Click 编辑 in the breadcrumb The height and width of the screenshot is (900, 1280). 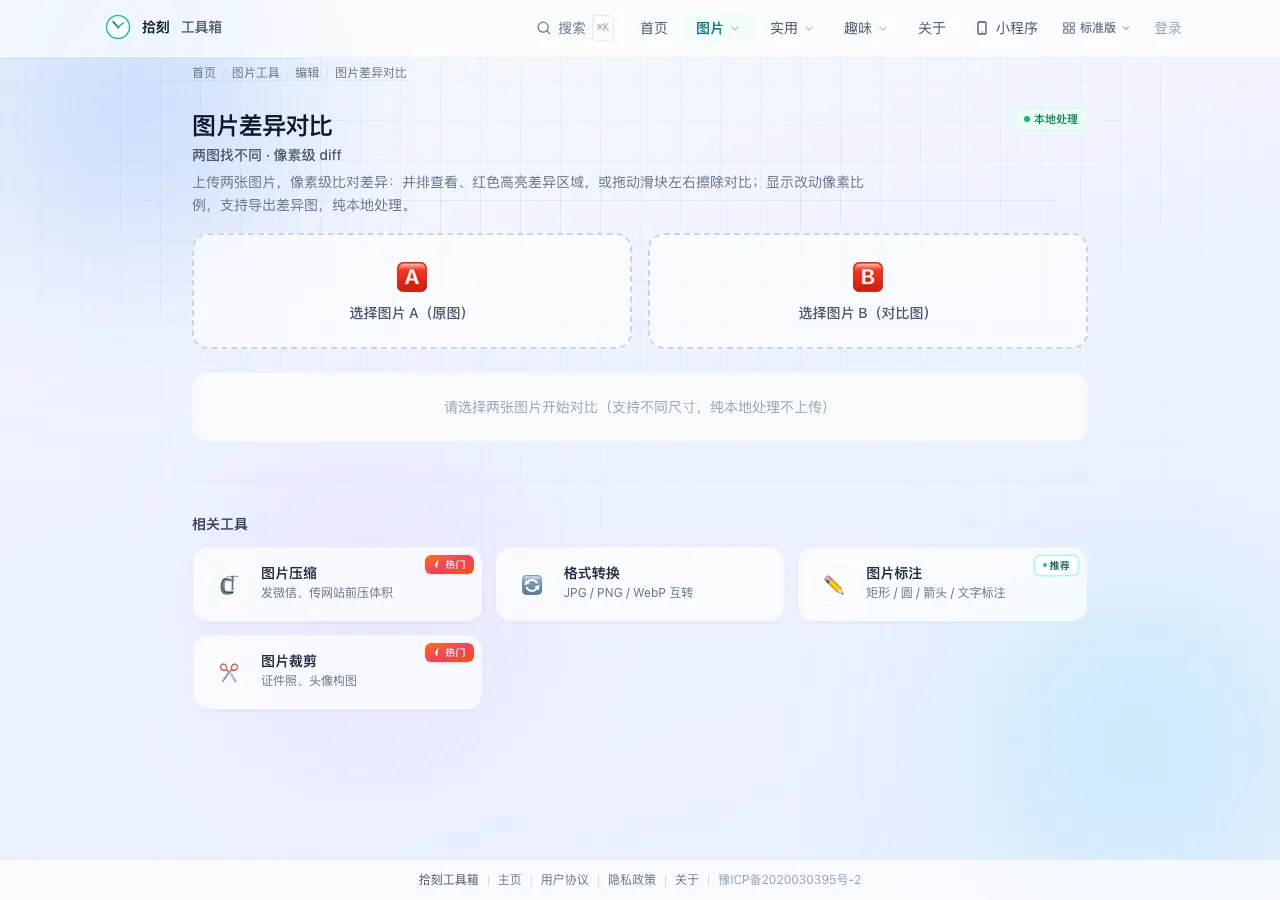307,73
